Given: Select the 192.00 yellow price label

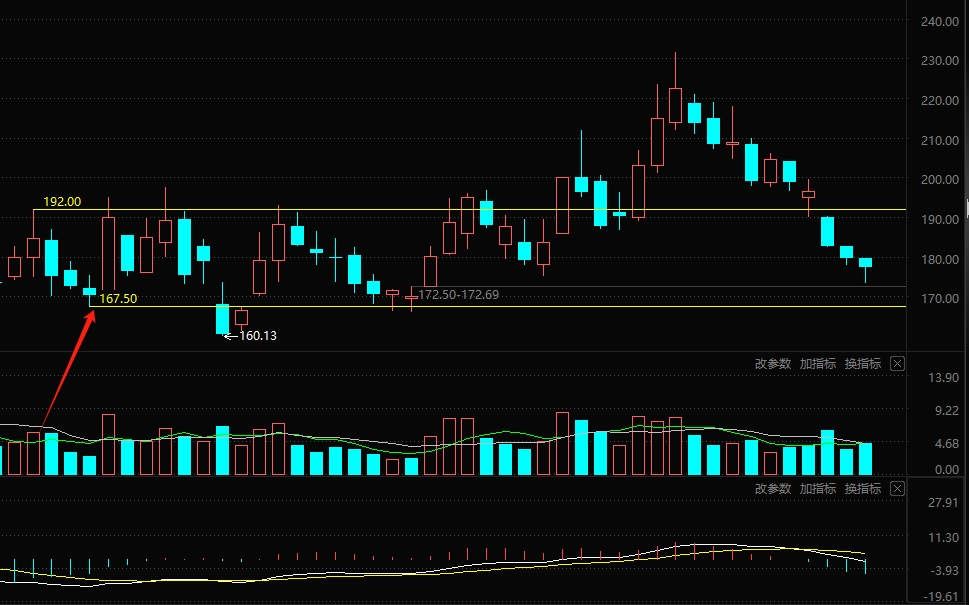Looking at the screenshot, I should point(62,201).
